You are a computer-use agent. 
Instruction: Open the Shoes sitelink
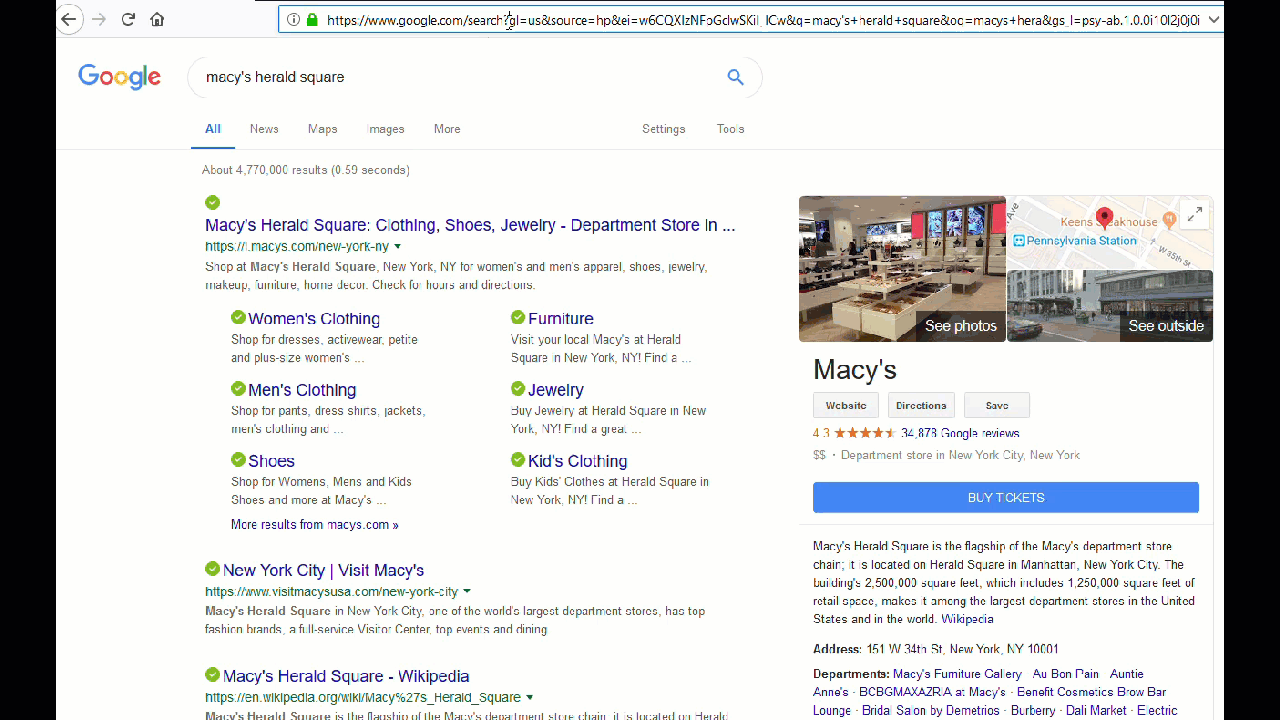click(x=271, y=461)
